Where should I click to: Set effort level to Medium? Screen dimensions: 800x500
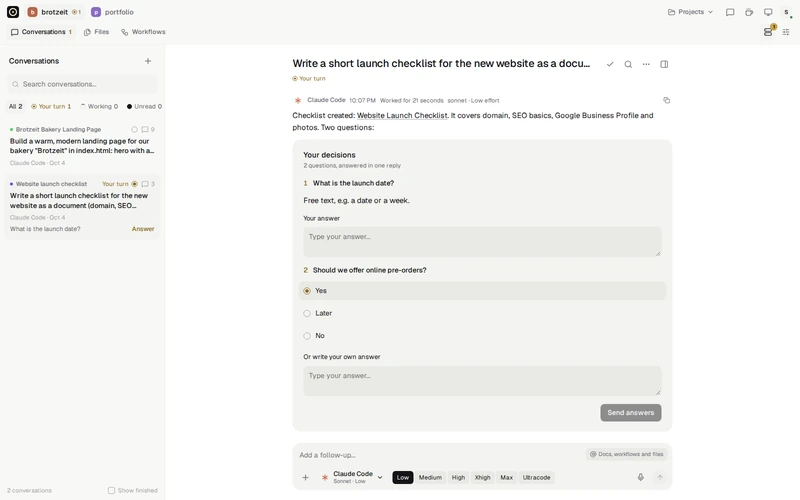[x=430, y=478]
